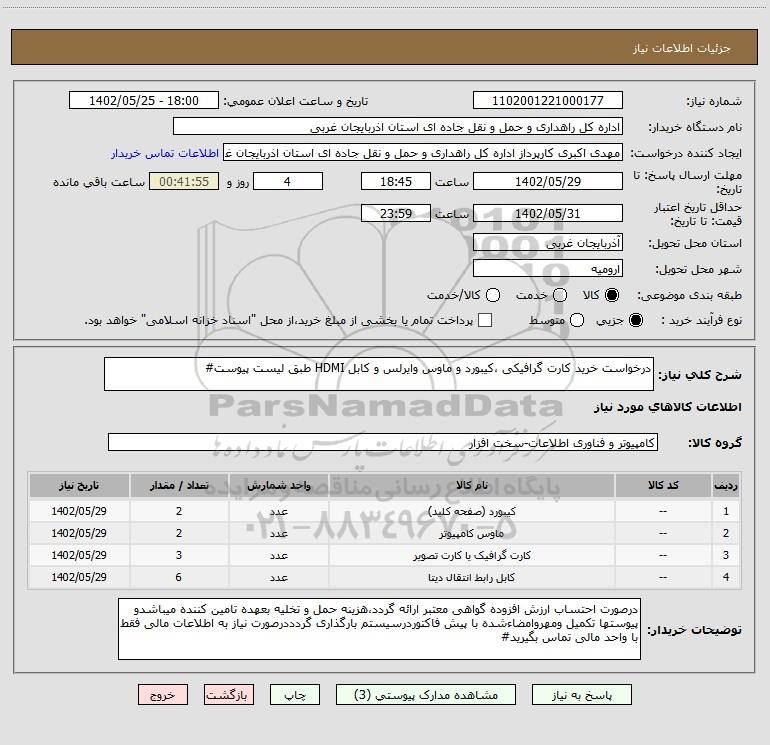Click the کد کالا column header
This screenshot has width=770, height=745.
[663, 485]
